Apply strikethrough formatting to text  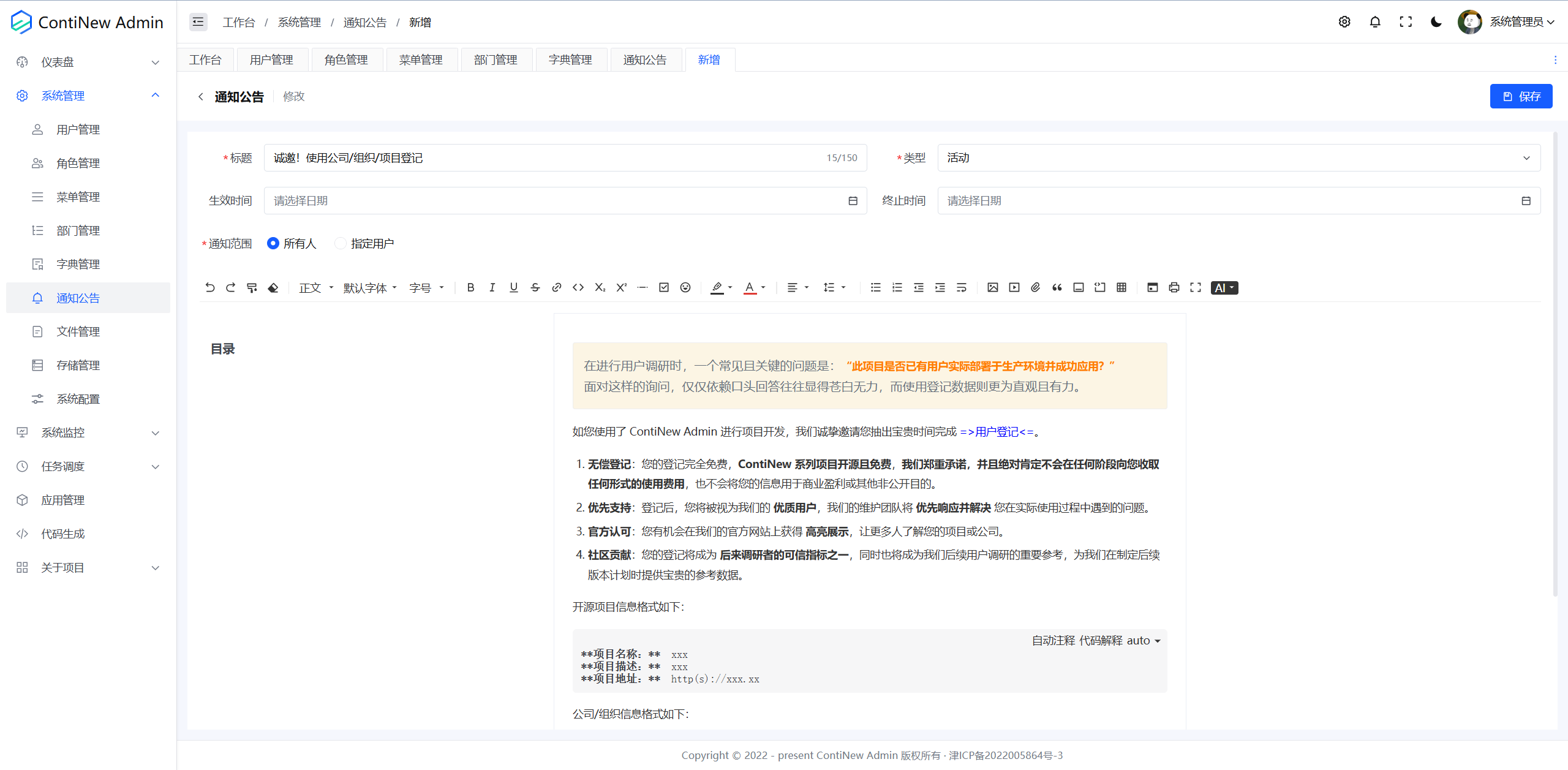[x=535, y=287]
